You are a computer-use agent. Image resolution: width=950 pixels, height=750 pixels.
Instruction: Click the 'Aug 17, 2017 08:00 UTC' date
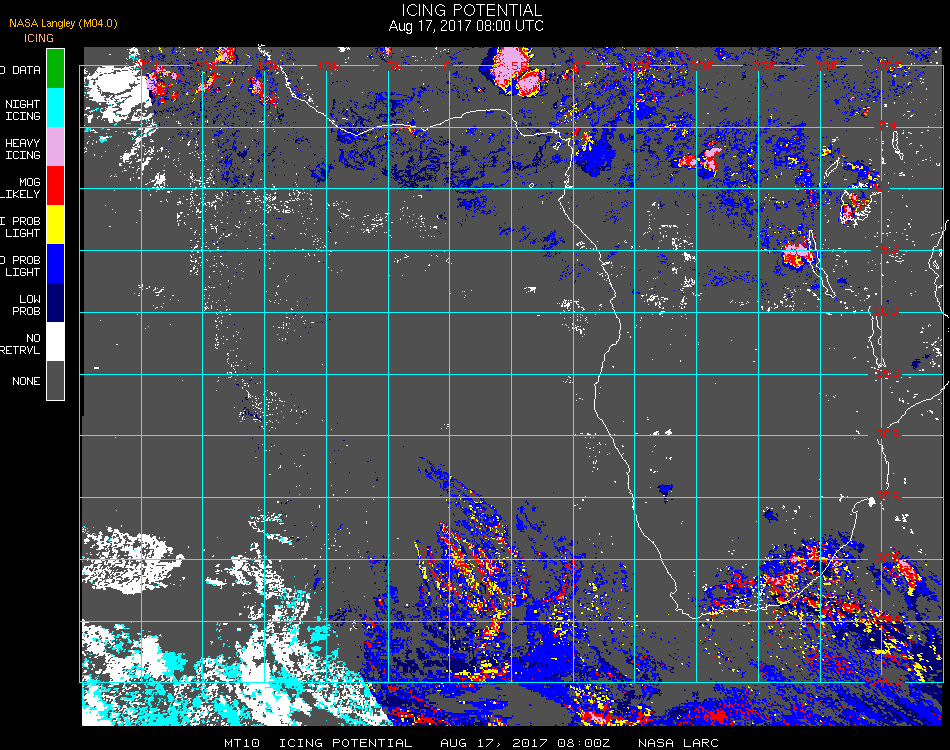pos(466,26)
